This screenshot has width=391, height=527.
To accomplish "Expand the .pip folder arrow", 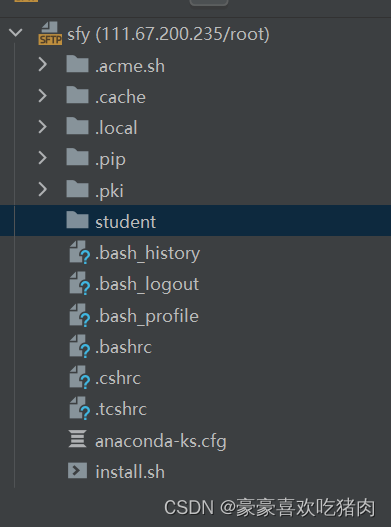I will 42,158.
